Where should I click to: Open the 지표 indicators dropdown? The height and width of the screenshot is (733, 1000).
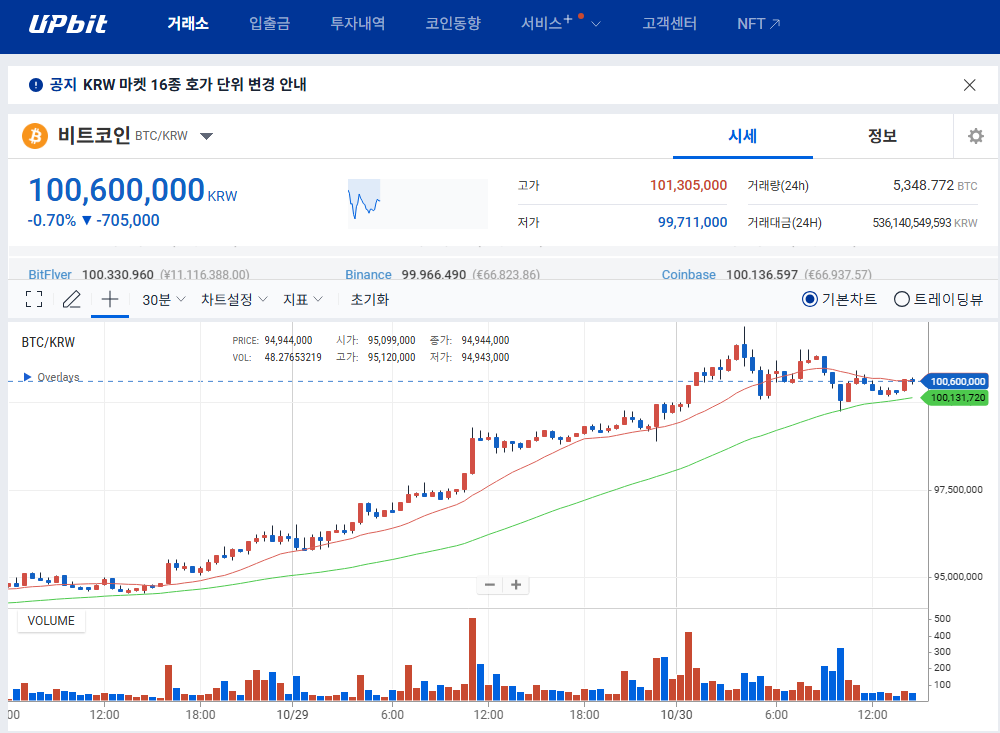pyautogui.click(x=302, y=299)
